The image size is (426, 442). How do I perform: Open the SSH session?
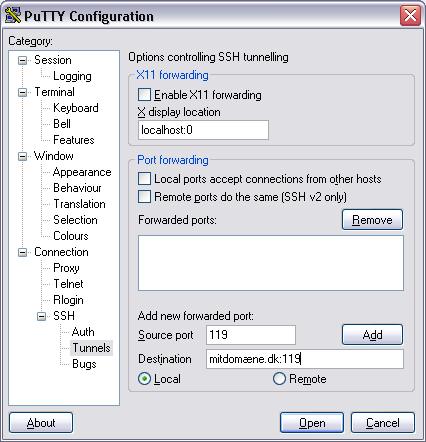(x=312, y=423)
